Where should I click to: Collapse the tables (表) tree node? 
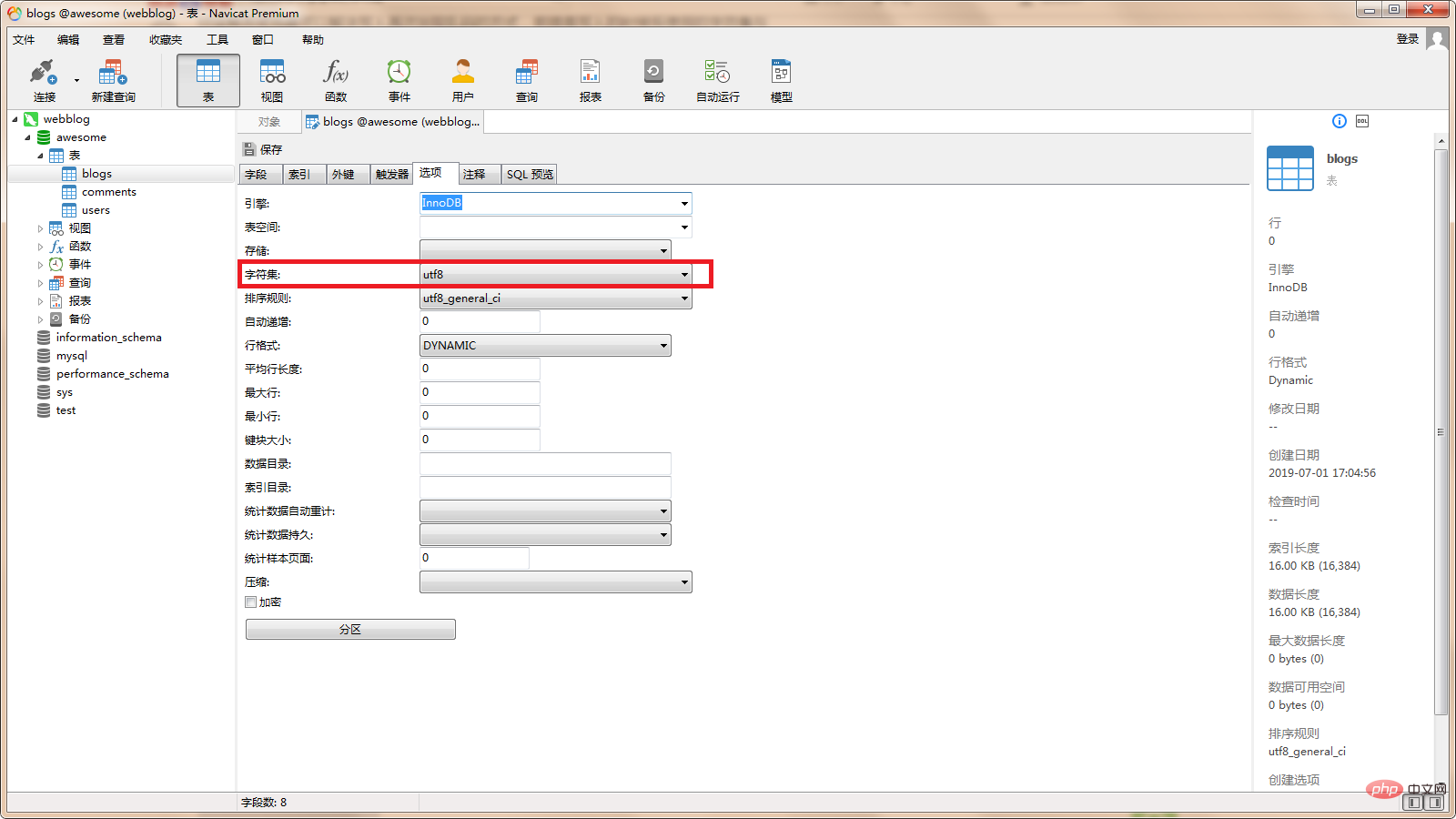tap(40, 156)
